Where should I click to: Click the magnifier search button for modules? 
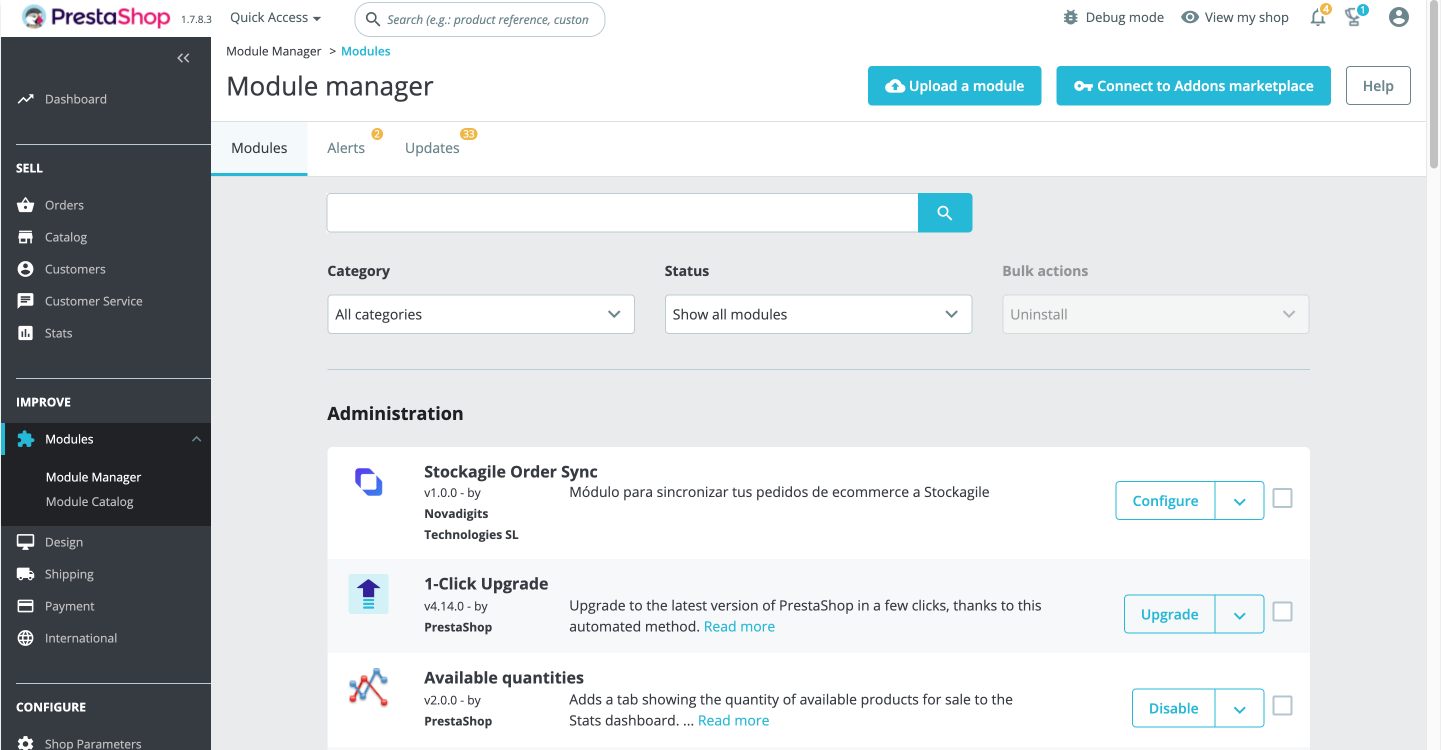[x=945, y=213]
